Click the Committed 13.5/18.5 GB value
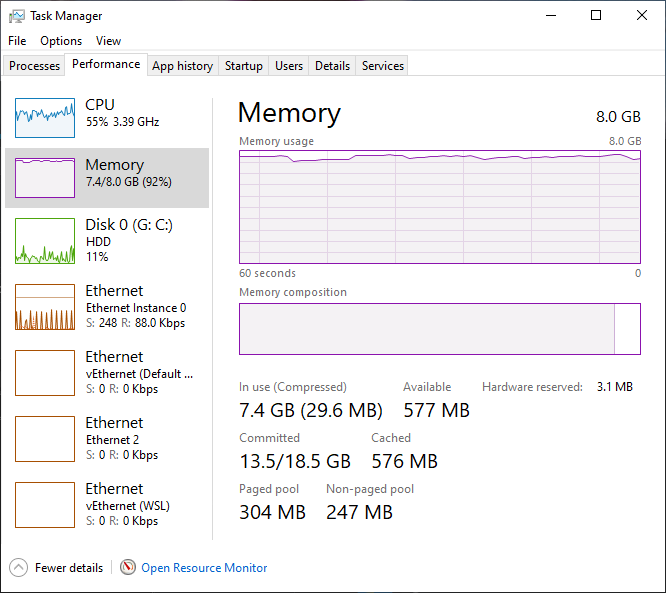 295,461
